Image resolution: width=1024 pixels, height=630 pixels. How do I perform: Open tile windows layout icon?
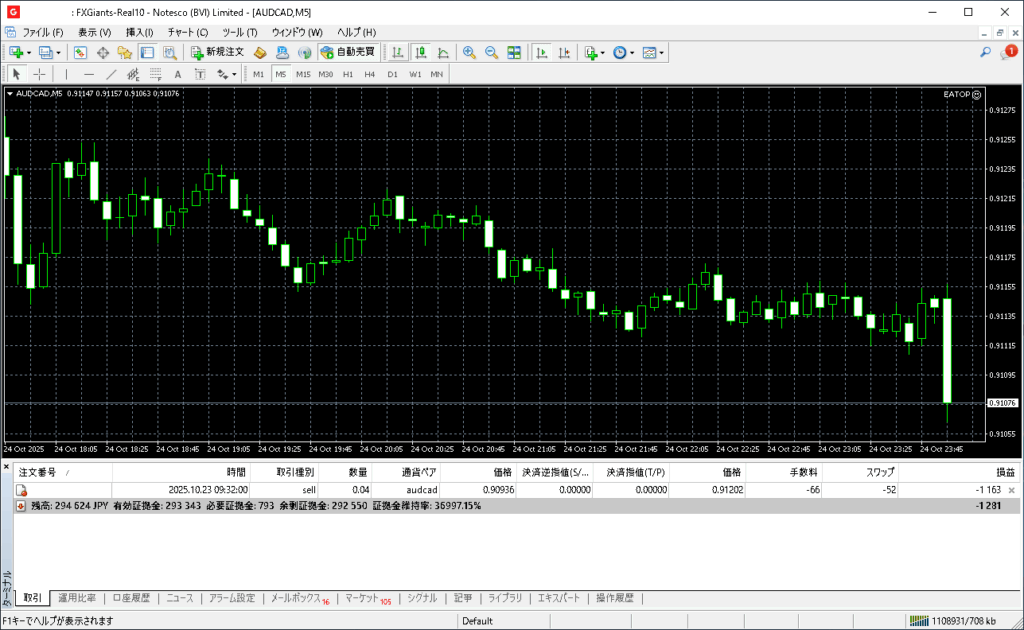click(514, 52)
